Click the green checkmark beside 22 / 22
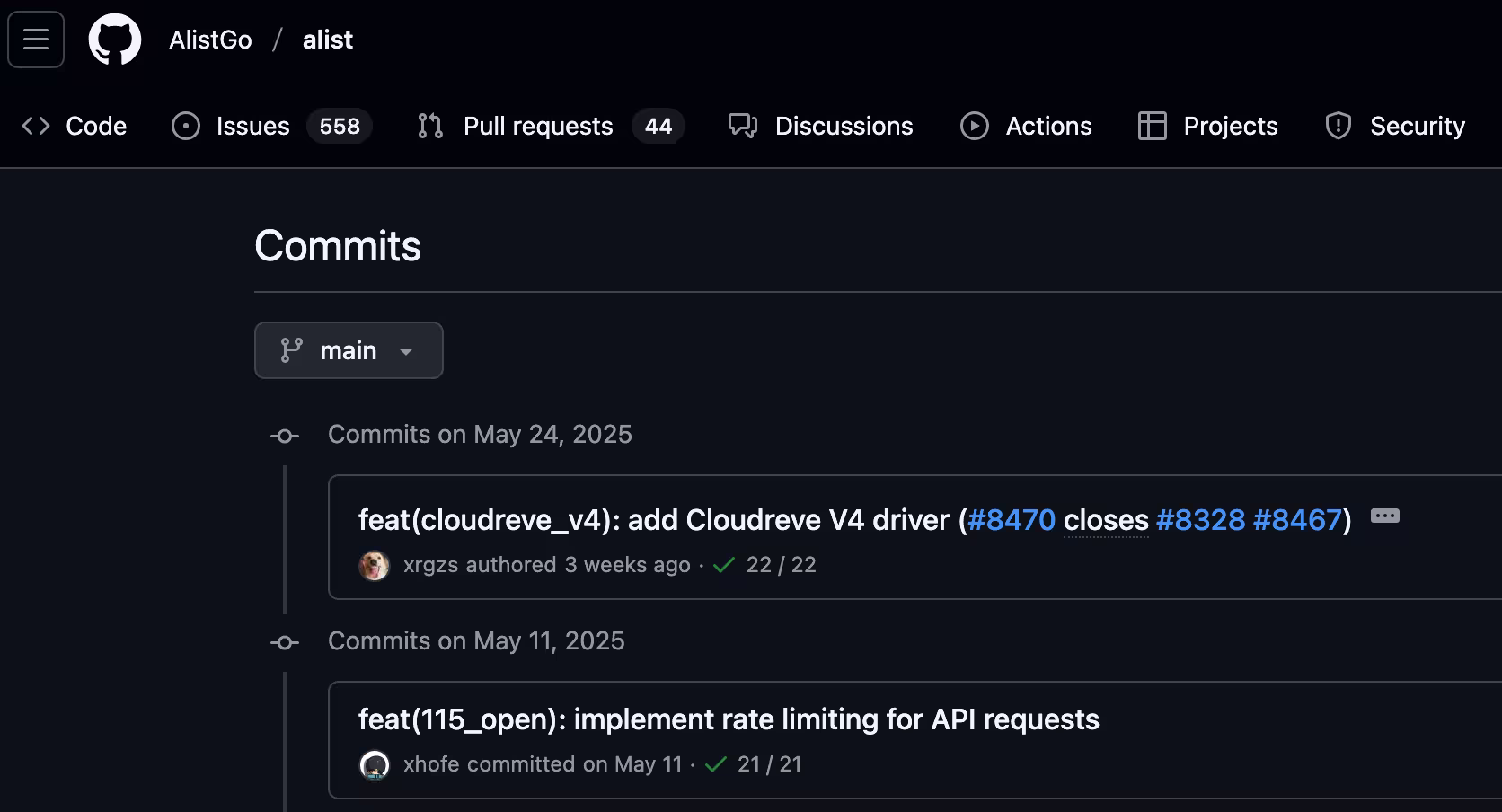This screenshot has height=812, width=1502. point(724,565)
